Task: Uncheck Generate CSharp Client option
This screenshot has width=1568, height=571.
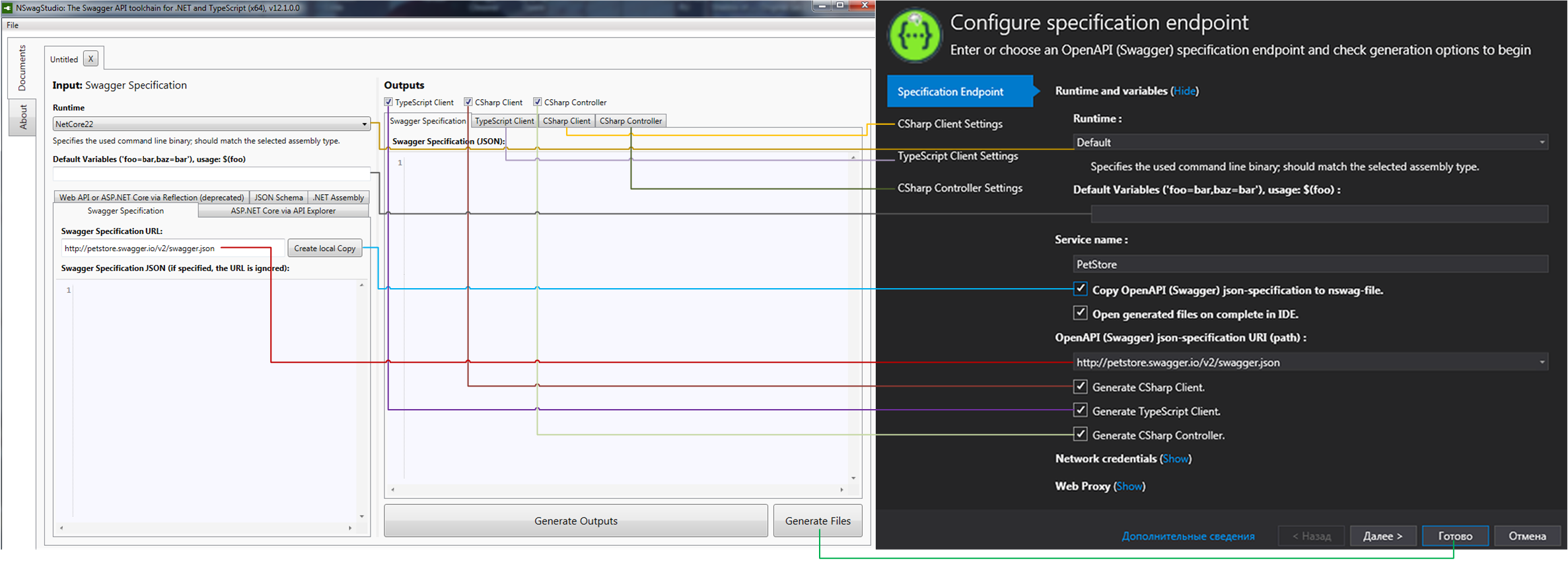Action: (1080, 386)
